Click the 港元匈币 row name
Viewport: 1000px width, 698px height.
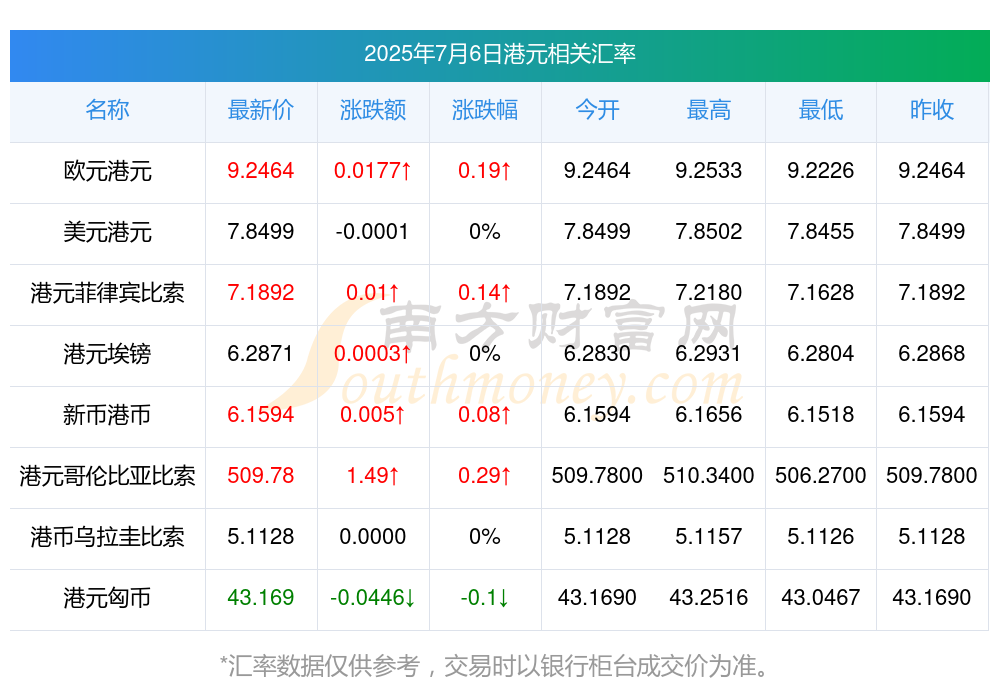(x=107, y=598)
